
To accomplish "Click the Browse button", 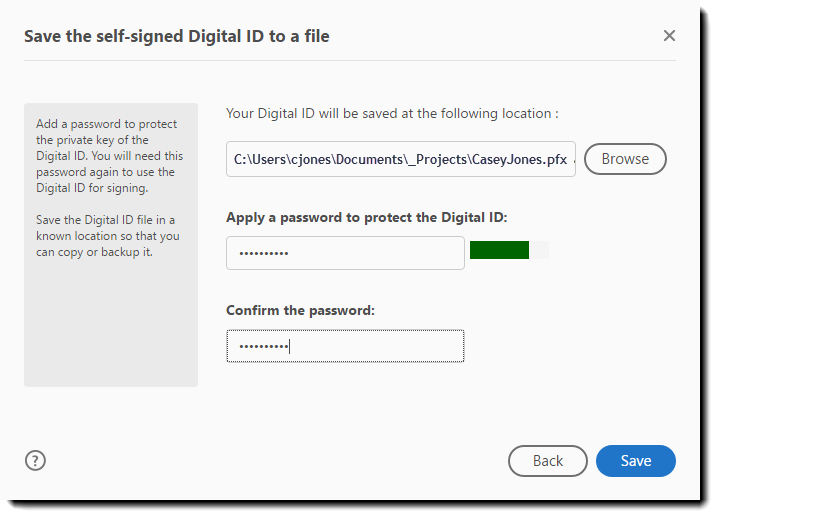I will (625, 159).
